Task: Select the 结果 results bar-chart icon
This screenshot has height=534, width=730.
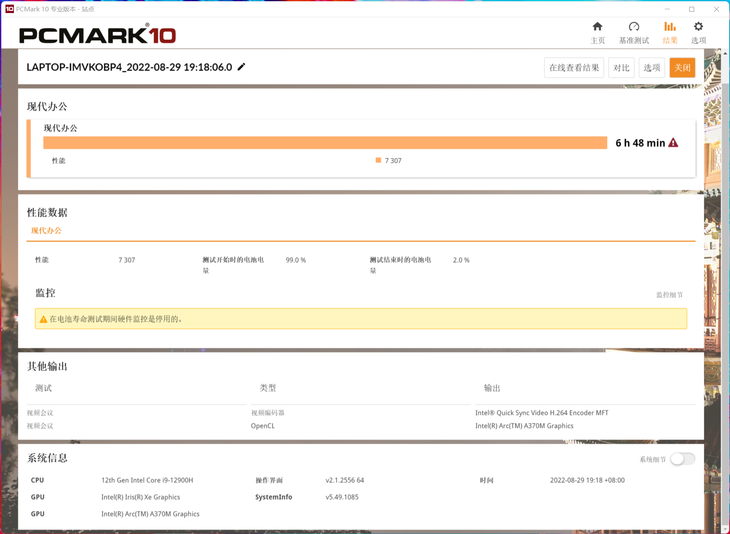Action: (669, 27)
